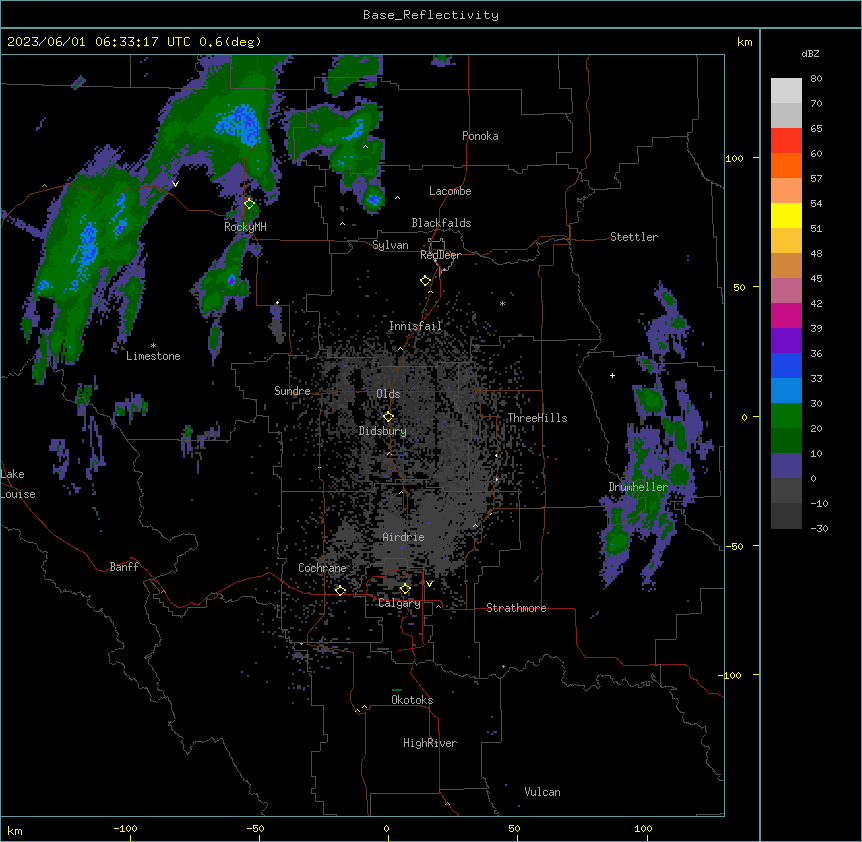Click the yellow diamond marker near Didsbury

388,417
